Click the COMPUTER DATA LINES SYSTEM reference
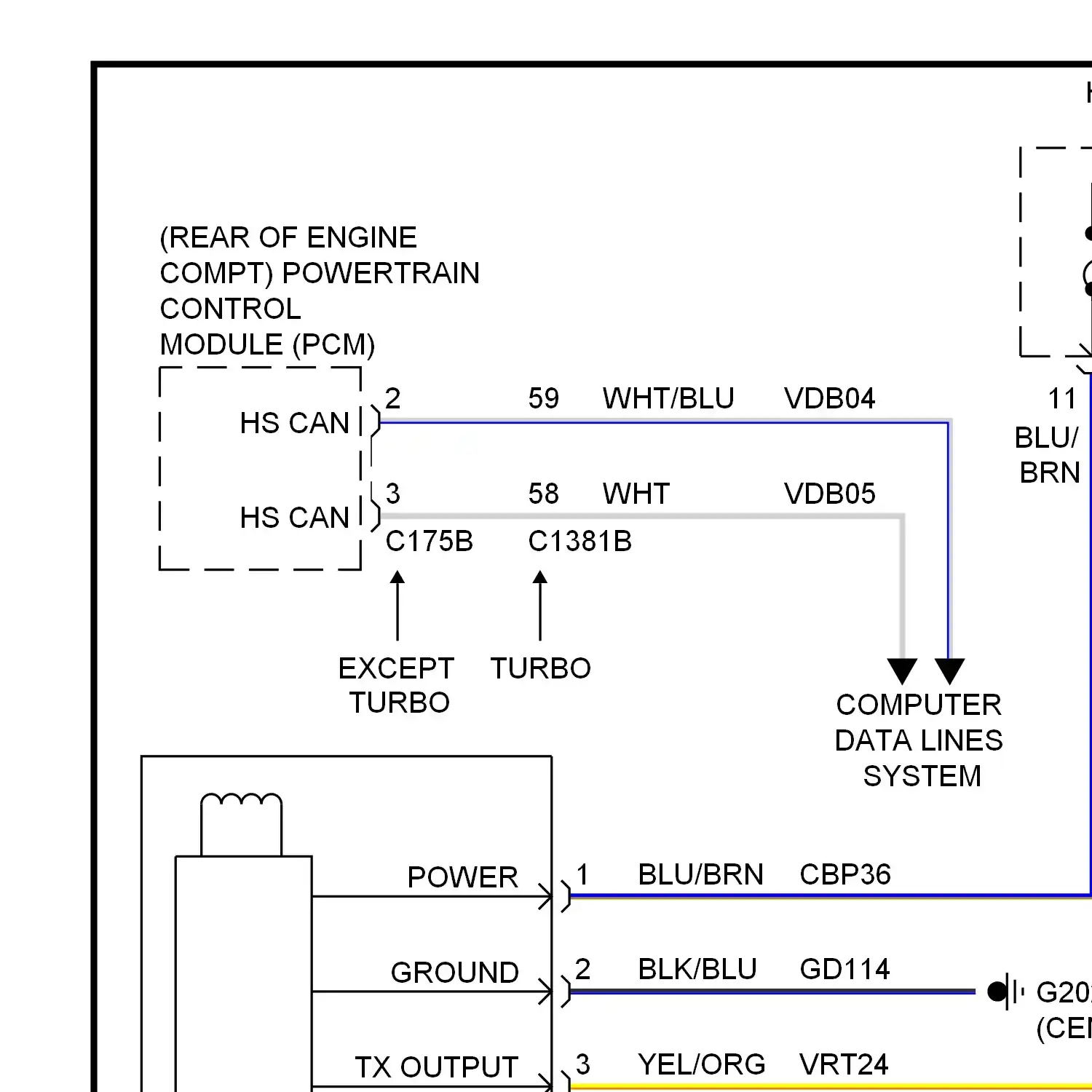Viewport: 1092px width, 1092px height. (x=919, y=740)
